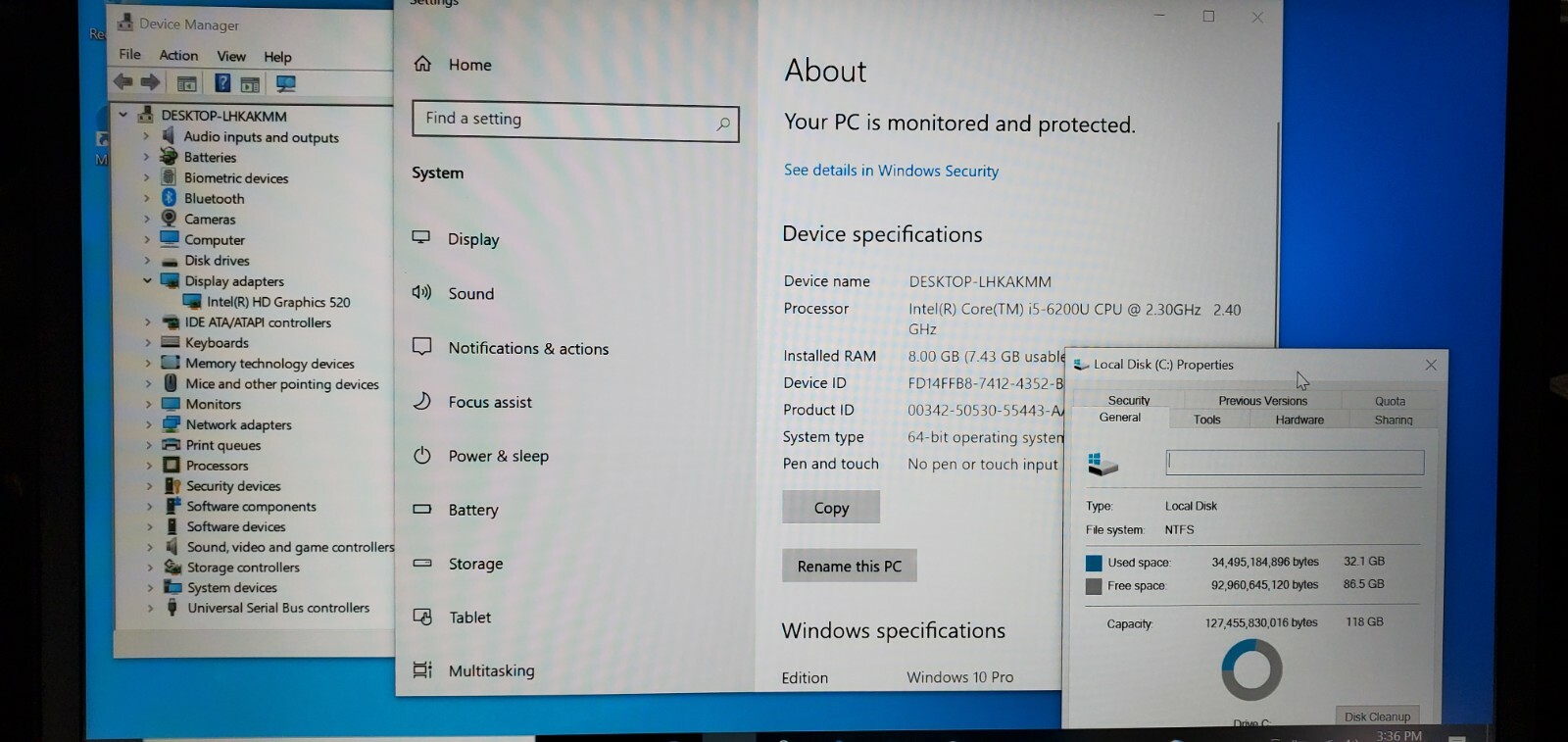Open See details in Windows Security link
The image size is (1568, 742).
[x=891, y=171]
